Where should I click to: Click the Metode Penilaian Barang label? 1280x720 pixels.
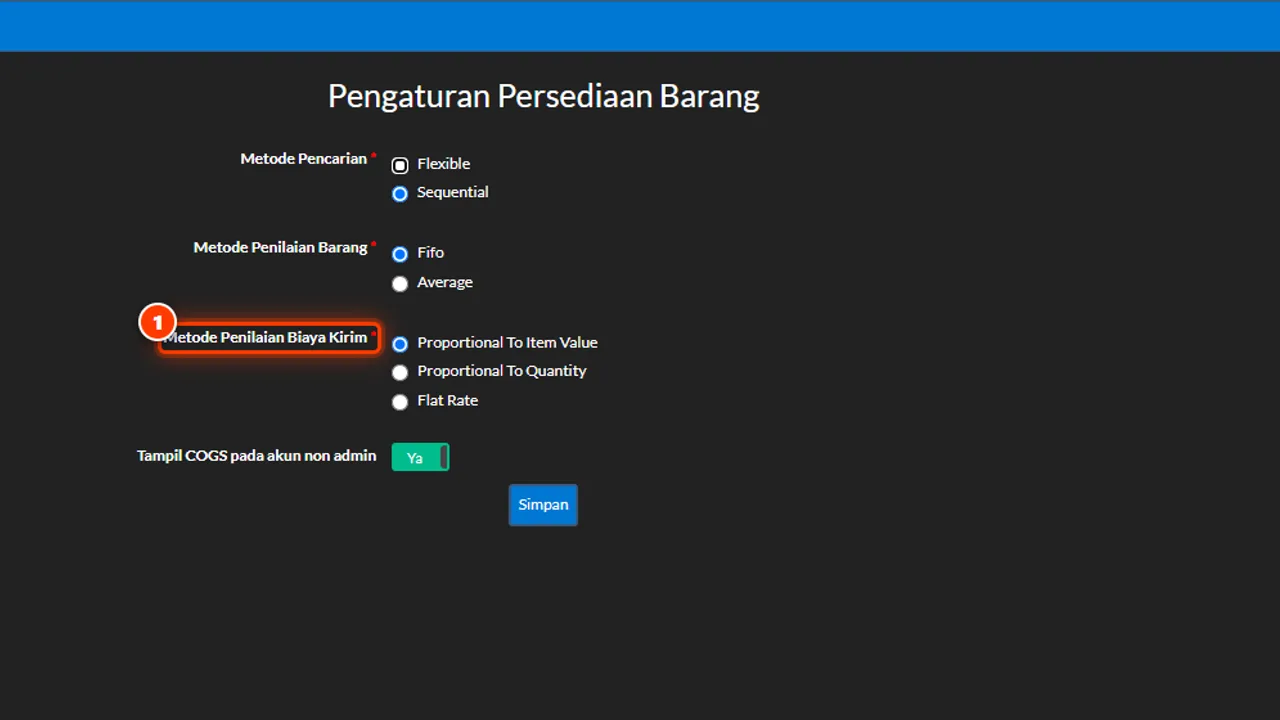click(280, 247)
